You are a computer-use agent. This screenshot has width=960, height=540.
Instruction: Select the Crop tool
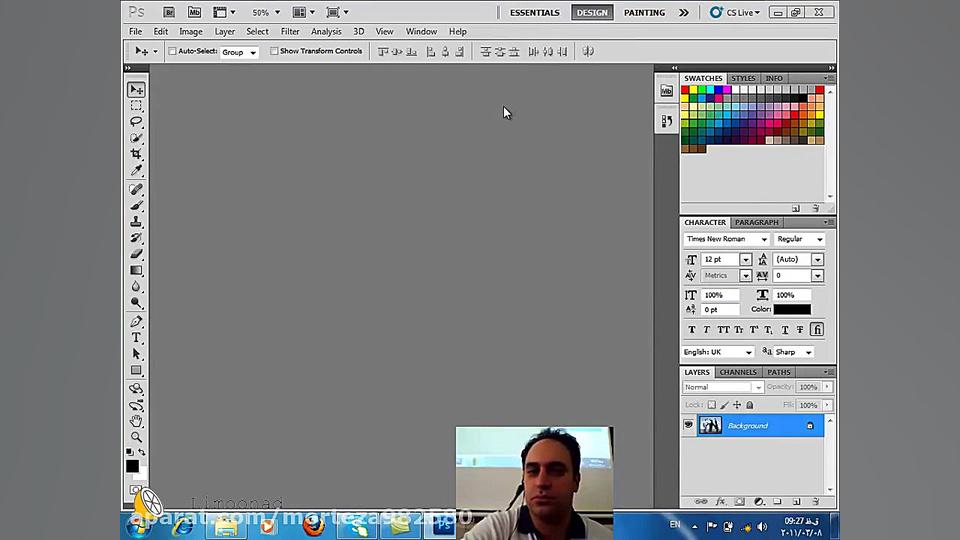coord(136,154)
